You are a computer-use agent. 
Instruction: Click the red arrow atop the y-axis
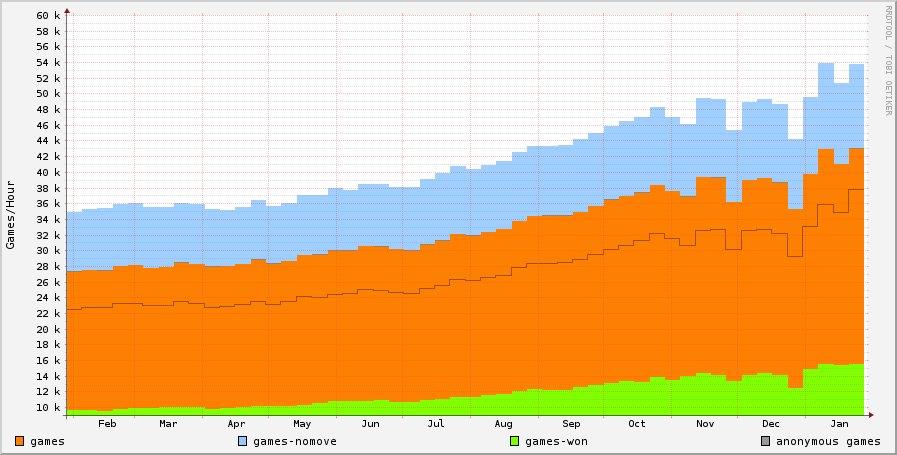coord(67,11)
